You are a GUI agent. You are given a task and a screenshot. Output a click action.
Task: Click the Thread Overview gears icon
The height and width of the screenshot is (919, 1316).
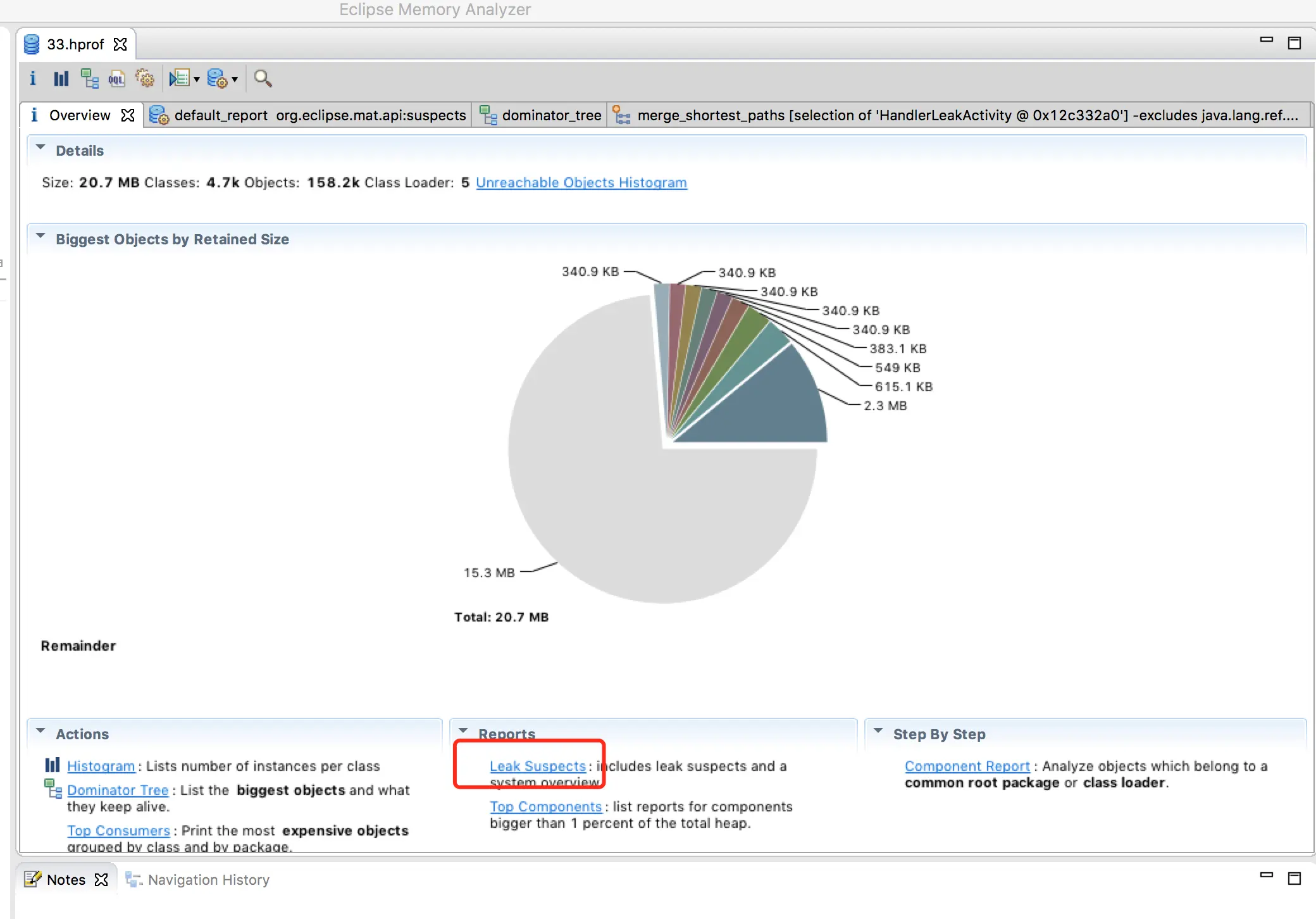(145, 78)
